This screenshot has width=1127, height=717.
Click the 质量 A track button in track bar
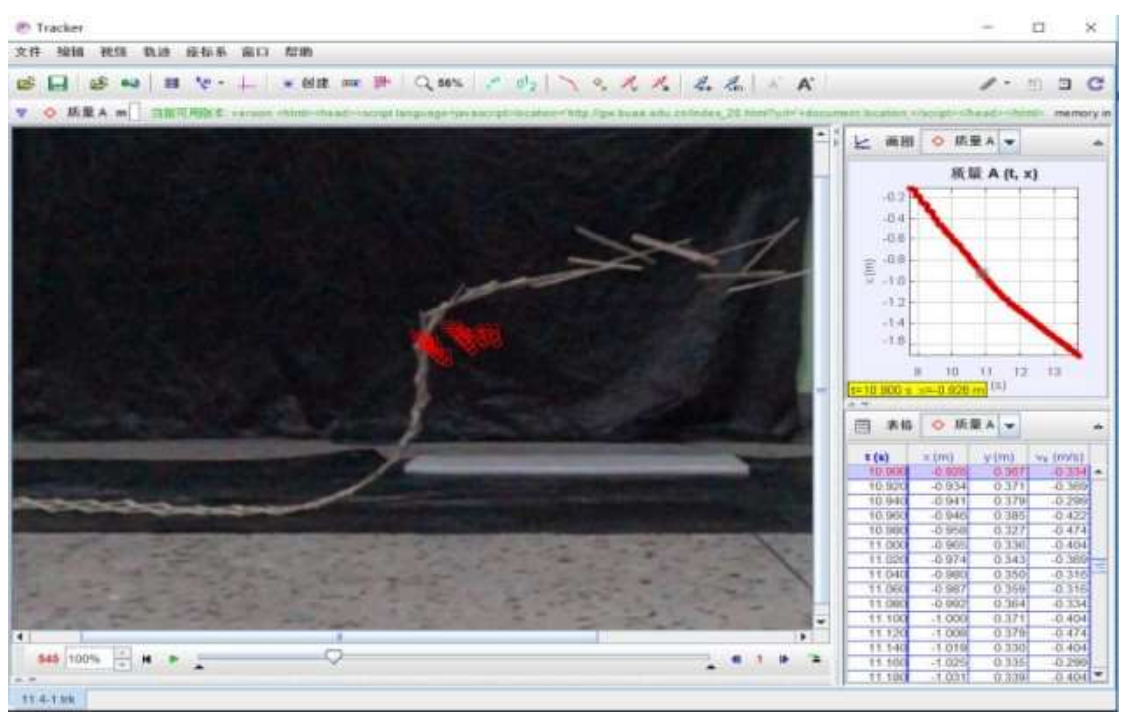point(76,113)
